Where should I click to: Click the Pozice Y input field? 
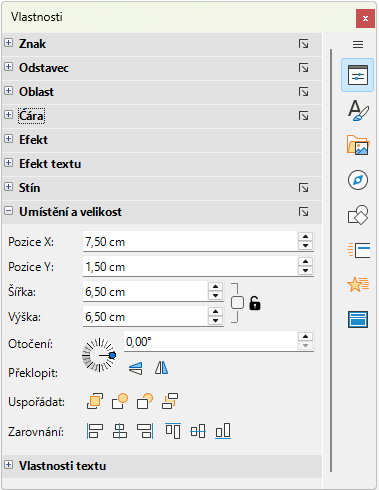point(190,267)
